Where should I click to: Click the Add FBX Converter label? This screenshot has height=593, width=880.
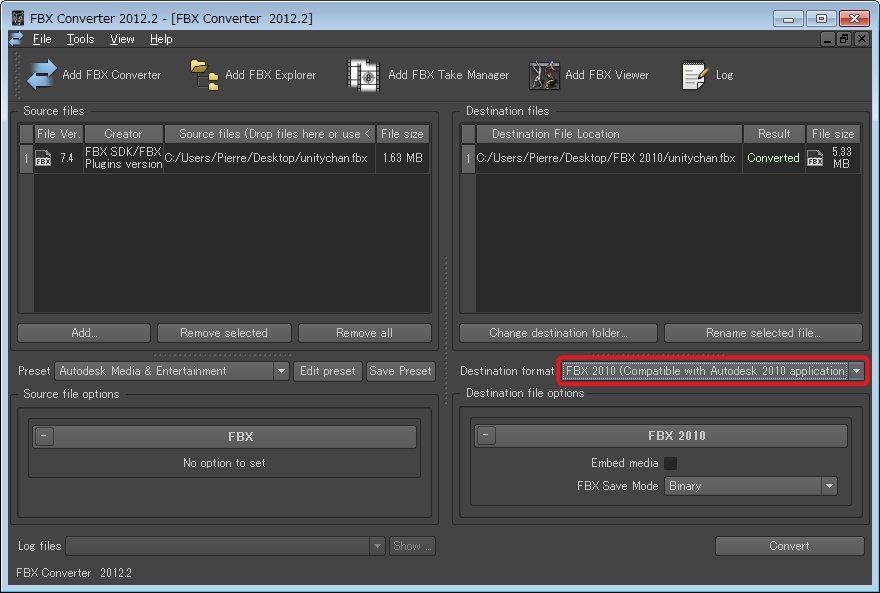(112, 75)
